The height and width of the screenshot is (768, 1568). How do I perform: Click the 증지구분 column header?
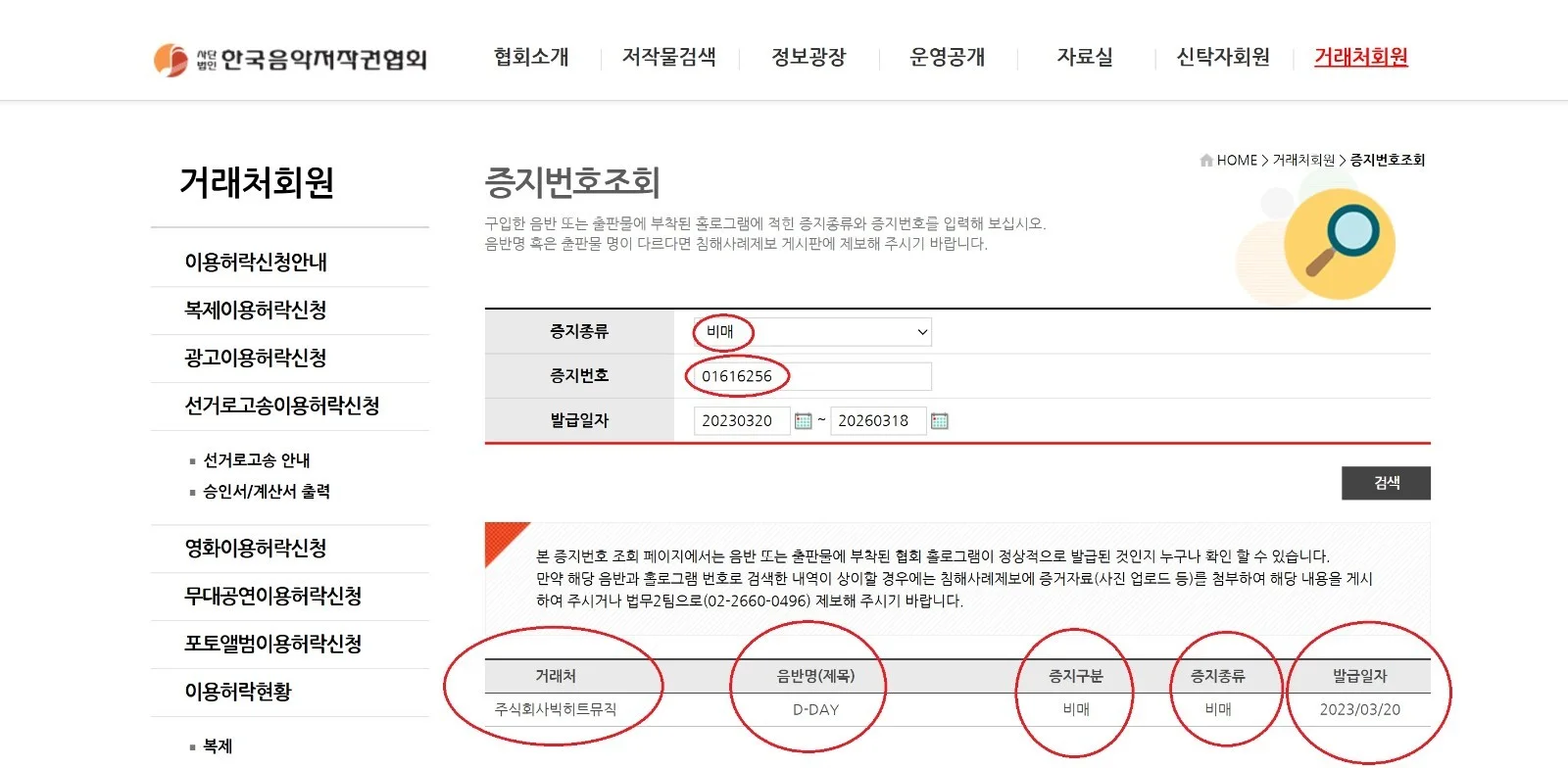pos(1076,677)
